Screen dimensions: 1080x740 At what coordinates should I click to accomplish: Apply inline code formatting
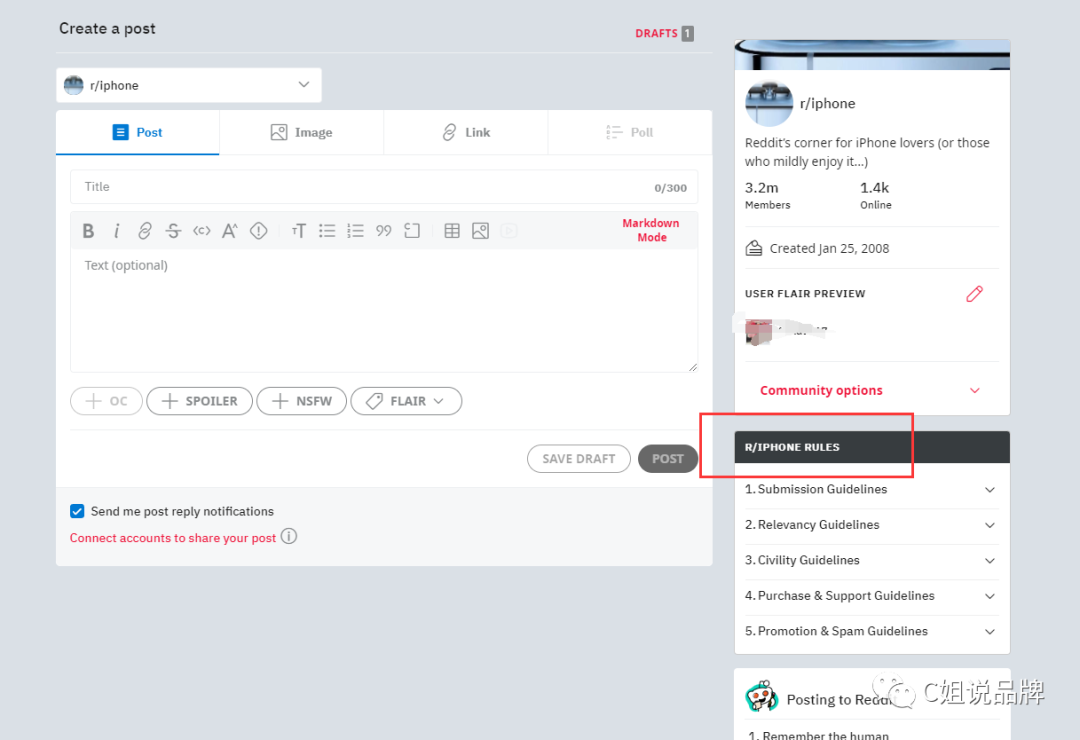pyautogui.click(x=201, y=231)
